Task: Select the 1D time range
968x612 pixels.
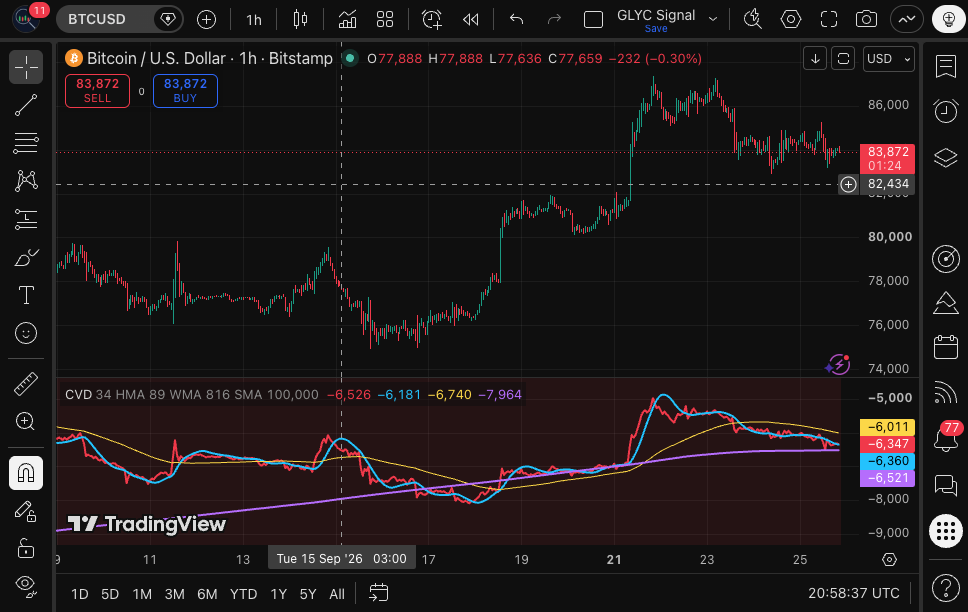Action: [x=80, y=594]
